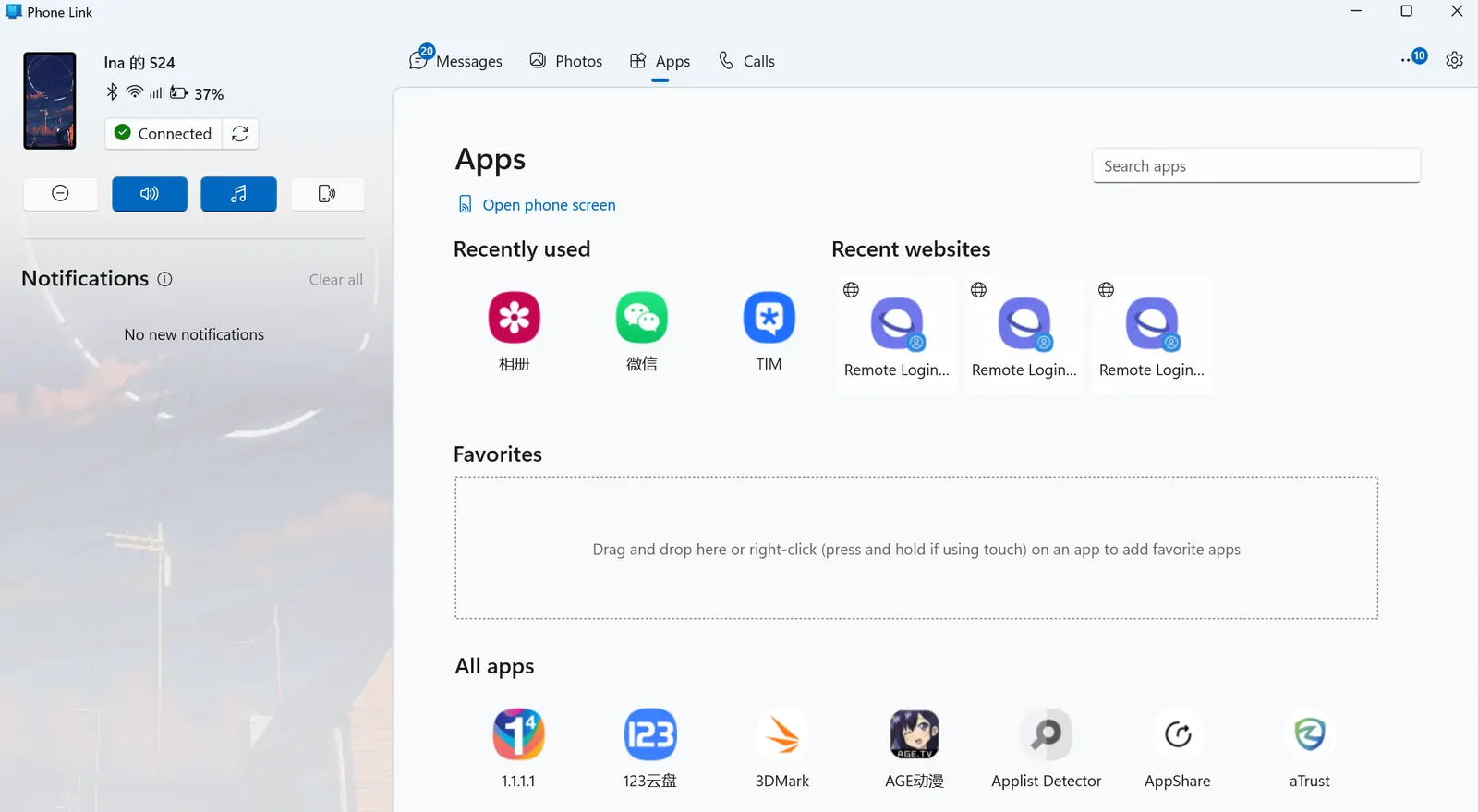Screen dimensions: 1478x812
Task: Open the 相册 gallery app
Action: pyautogui.click(x=514, y=319)
